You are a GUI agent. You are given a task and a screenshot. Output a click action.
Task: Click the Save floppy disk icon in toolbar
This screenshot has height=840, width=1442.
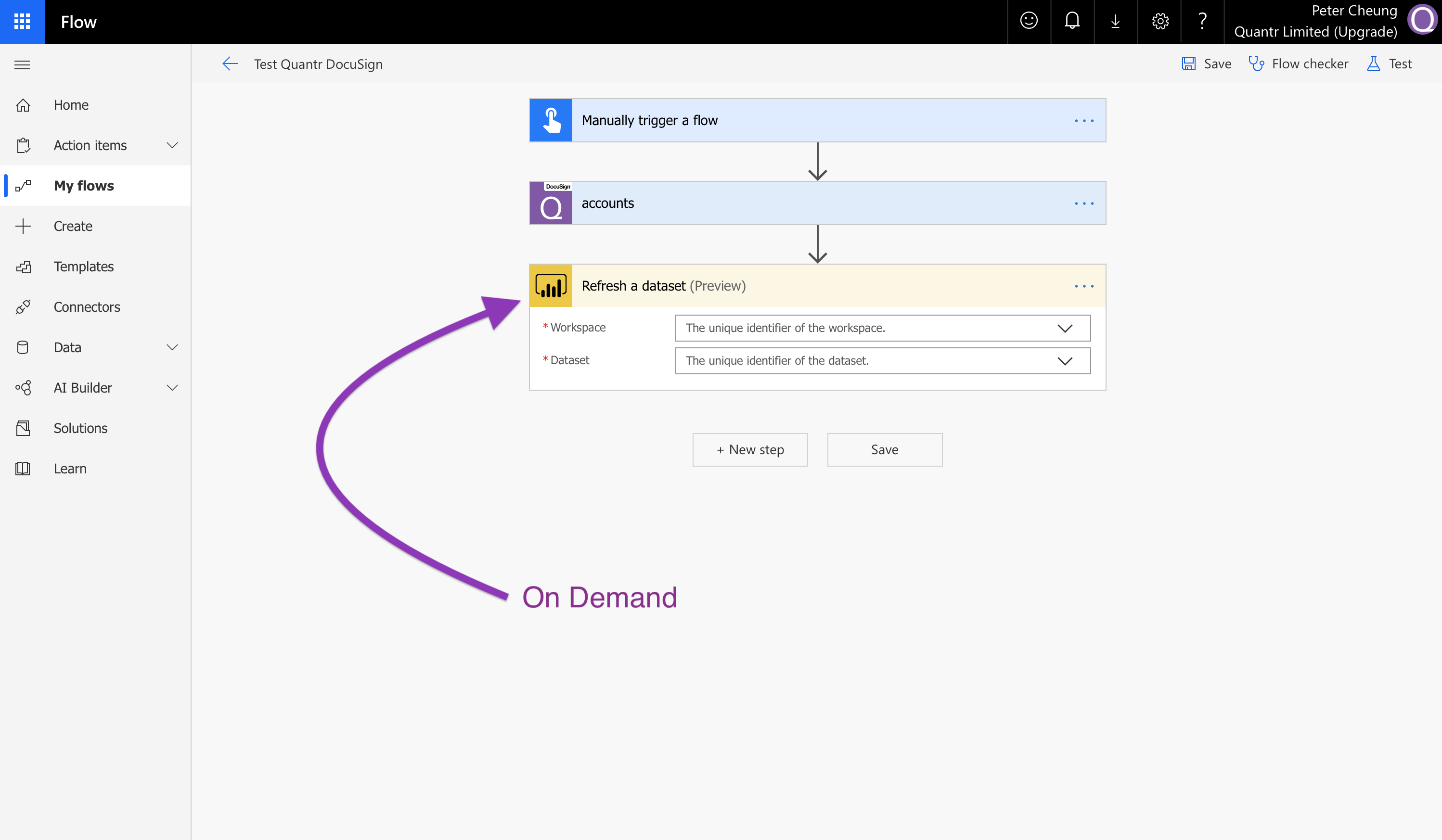(x=1188, y=64)
